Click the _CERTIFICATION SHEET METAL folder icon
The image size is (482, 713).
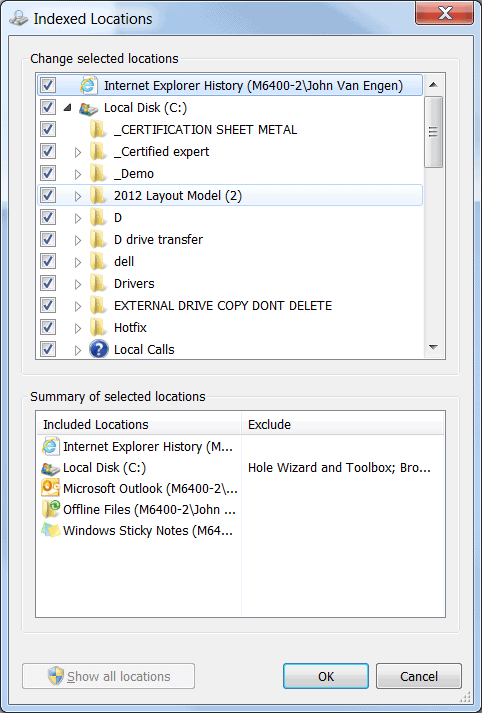[98, 130]
